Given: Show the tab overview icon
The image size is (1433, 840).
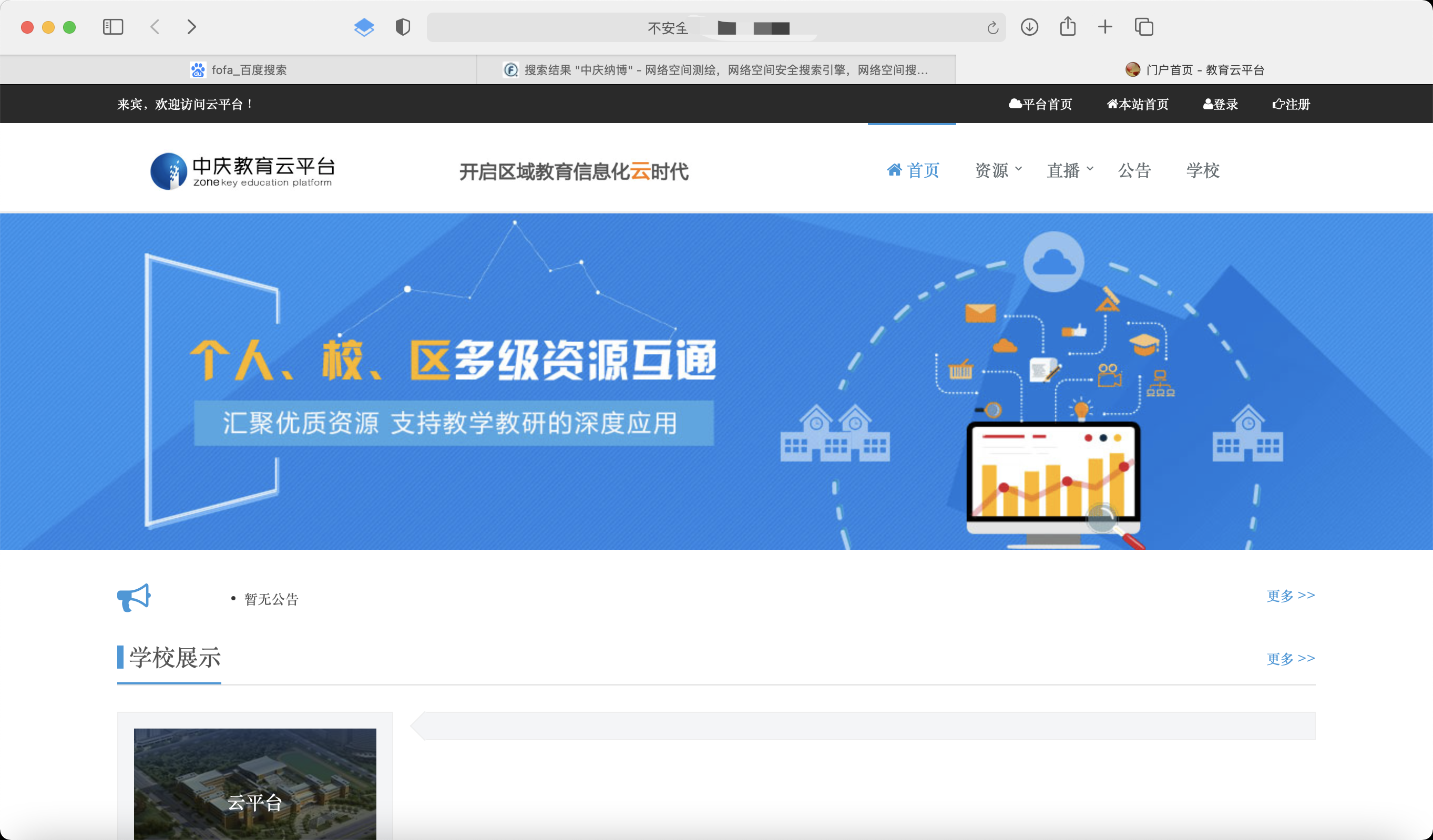Looking at the screenshot, I should click(1143, 27).
